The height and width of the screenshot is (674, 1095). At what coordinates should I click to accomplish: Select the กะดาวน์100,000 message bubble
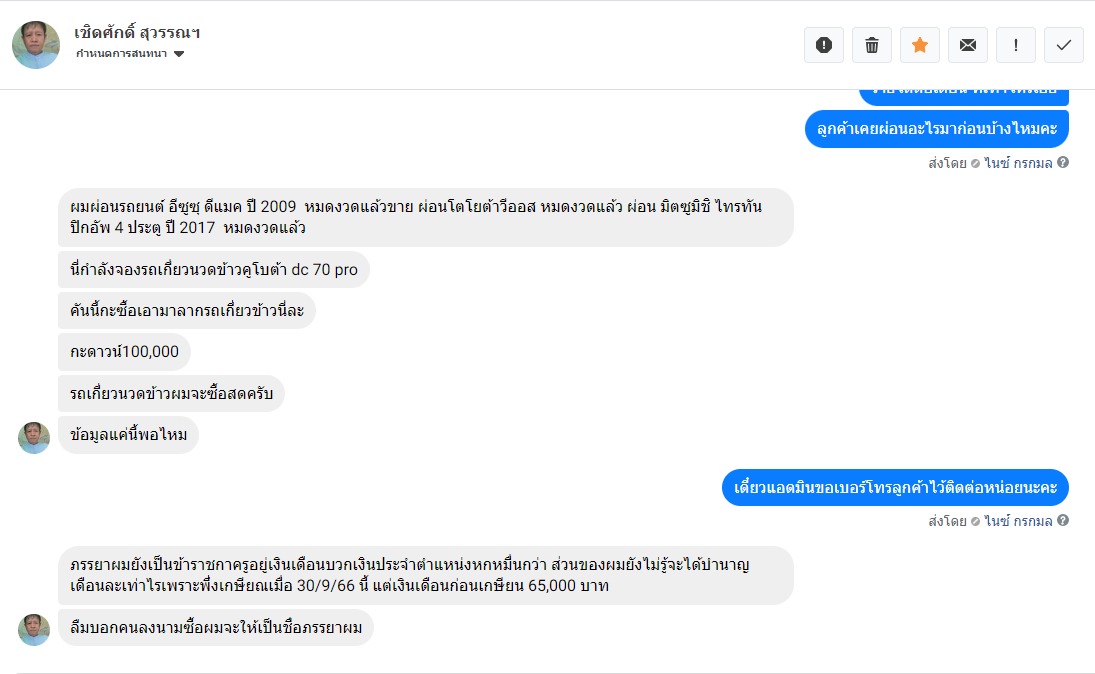(x=124, y=352)
